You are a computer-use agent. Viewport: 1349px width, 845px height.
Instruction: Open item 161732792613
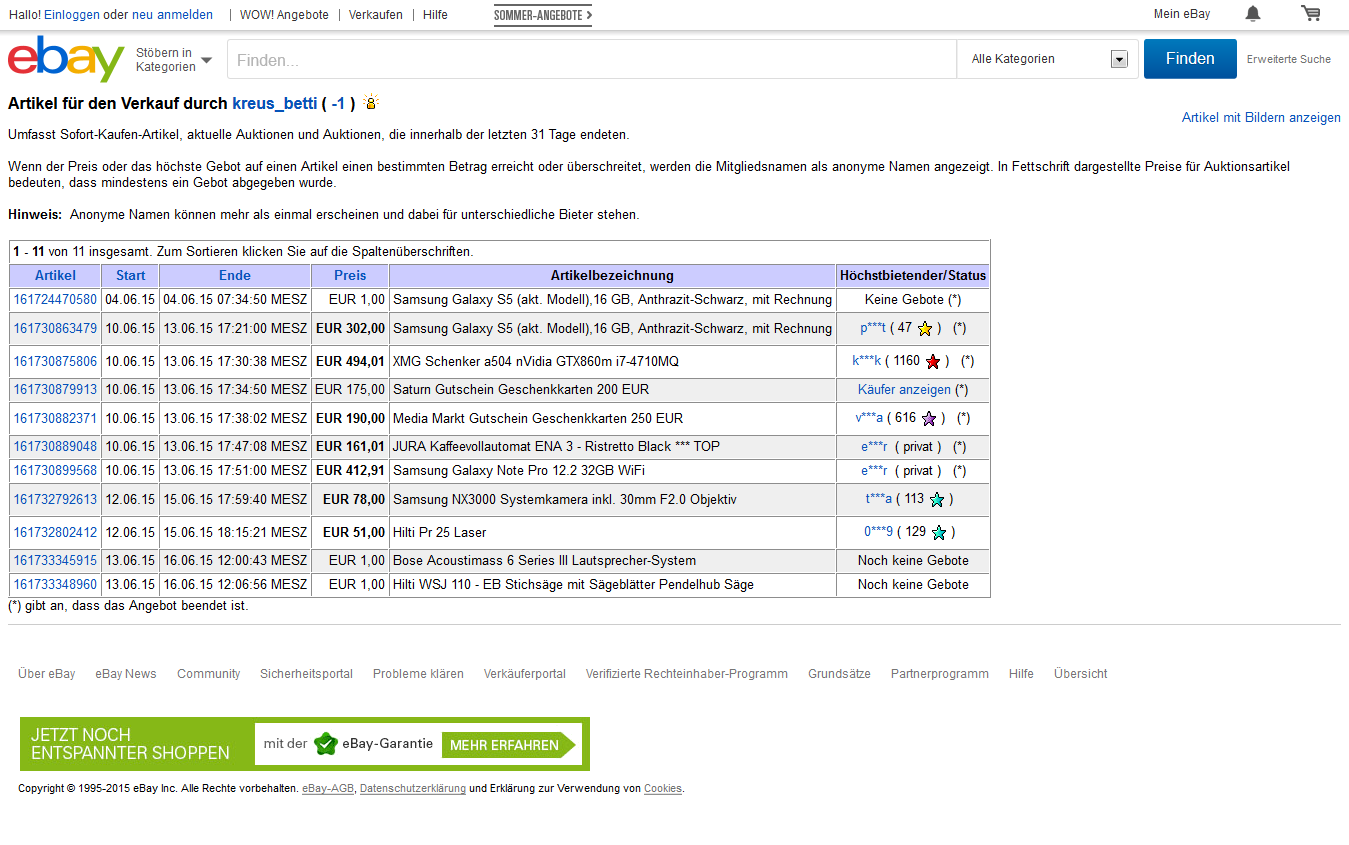coord(55,499)
